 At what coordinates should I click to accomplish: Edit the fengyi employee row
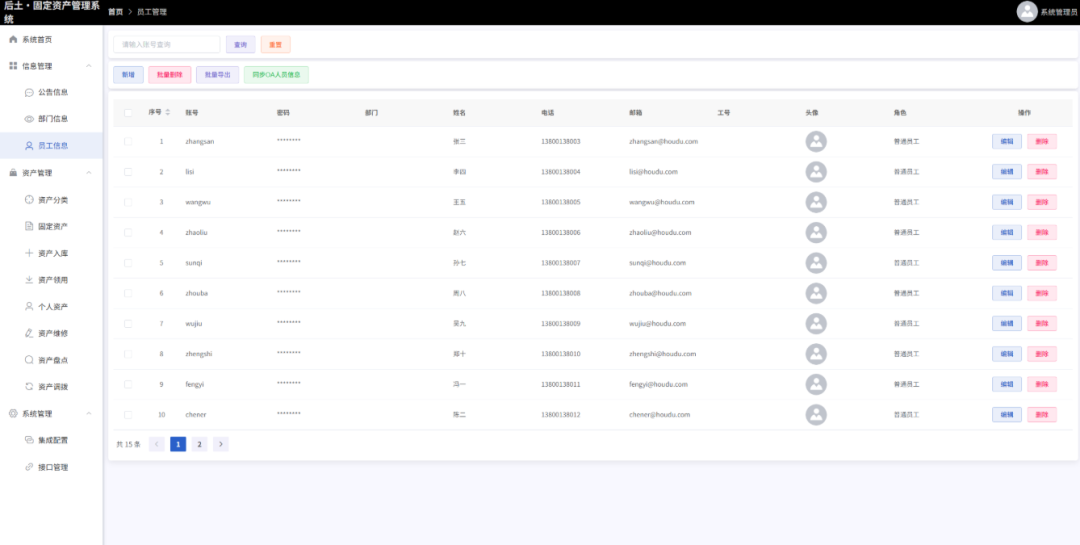pyautogui.click(x=1007, y=384)
